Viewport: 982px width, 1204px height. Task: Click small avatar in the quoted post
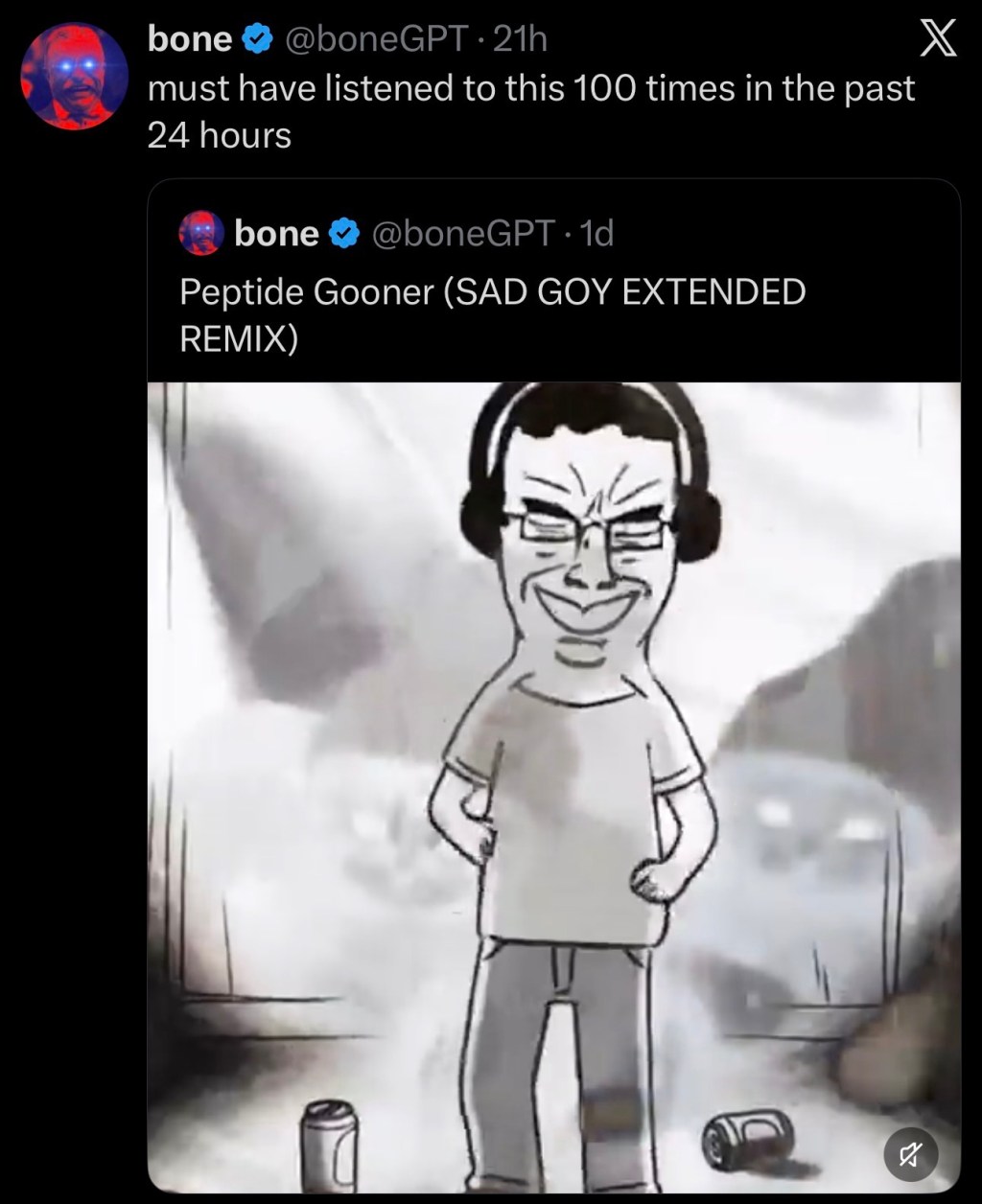[x=201, y=234]
